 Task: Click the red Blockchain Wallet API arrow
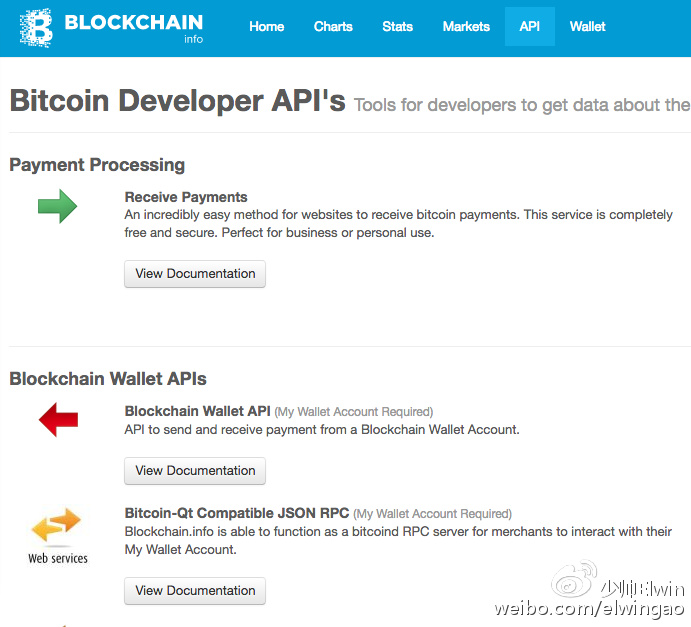(58, 421)
